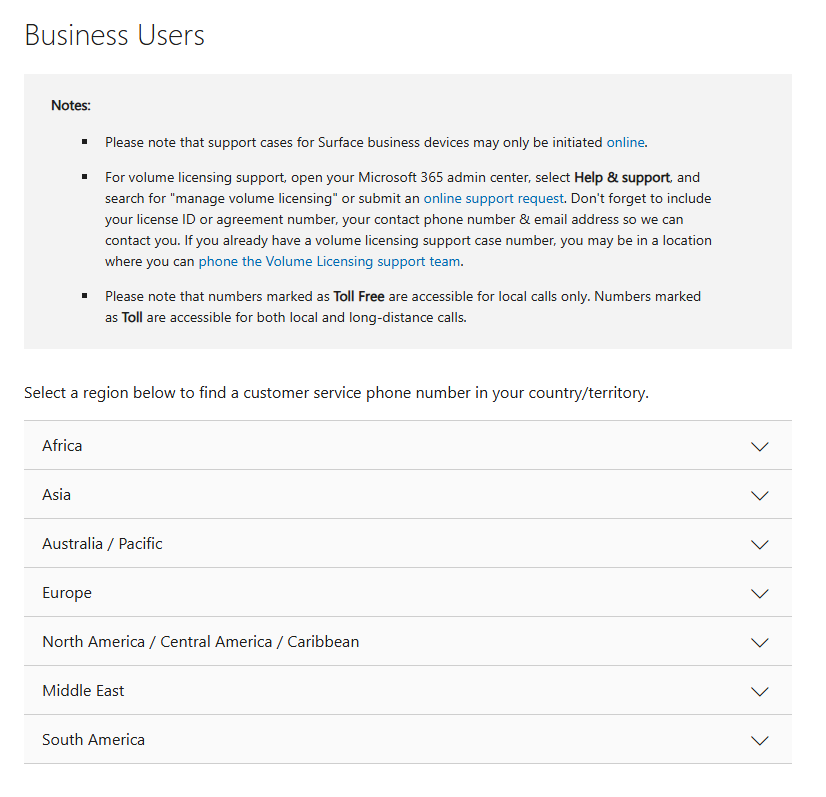The height and width of the screenshot is (797, 826).
Task: Click the "Notes:" label
Action: pos(71,105)
